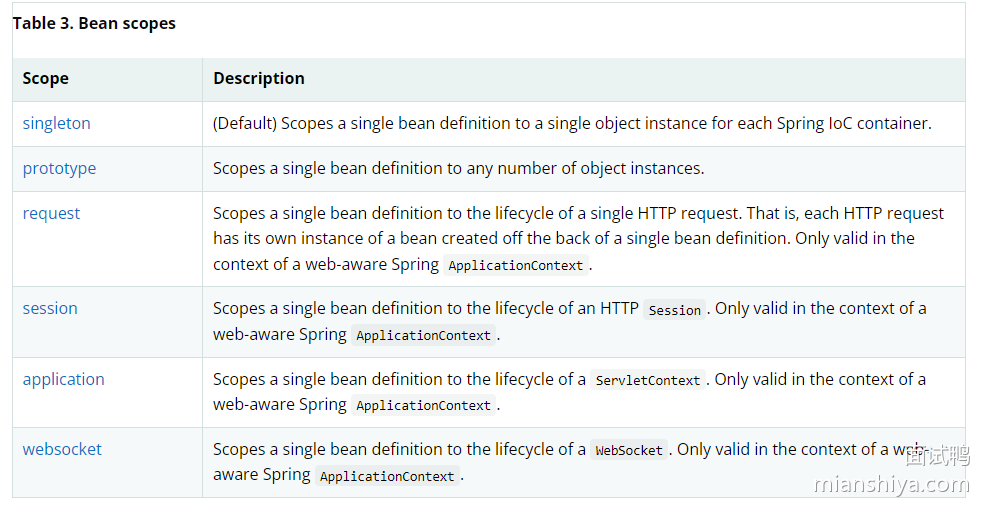Visit the websocket scope link
982x508 pixels.
click(62, 449)
